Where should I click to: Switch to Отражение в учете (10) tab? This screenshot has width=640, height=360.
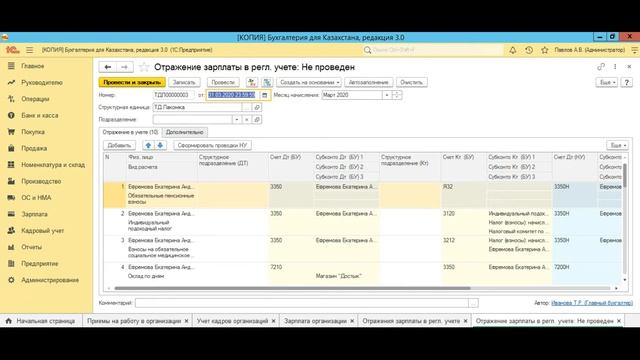pos(130,132)
